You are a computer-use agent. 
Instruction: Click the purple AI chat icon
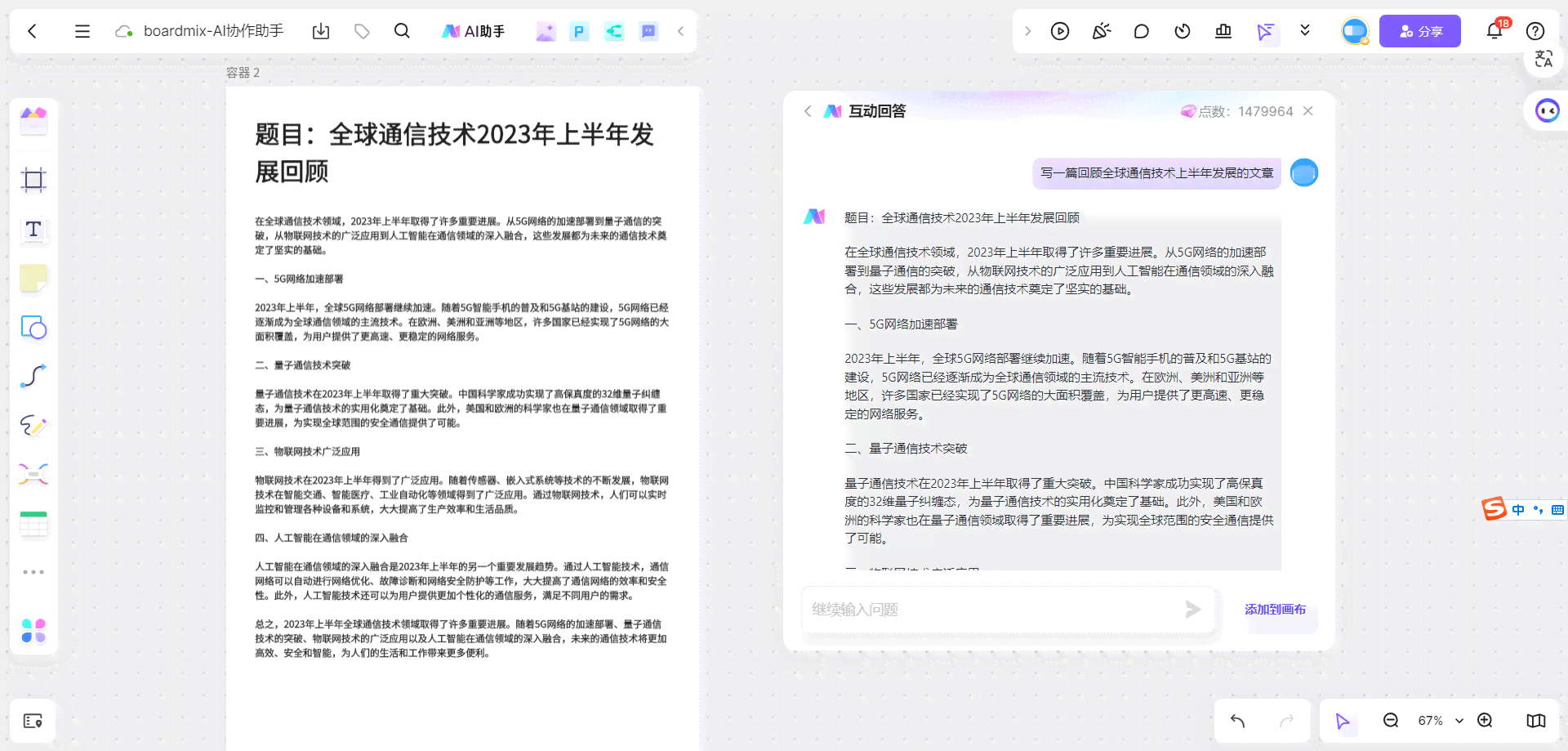click(648, 32)
